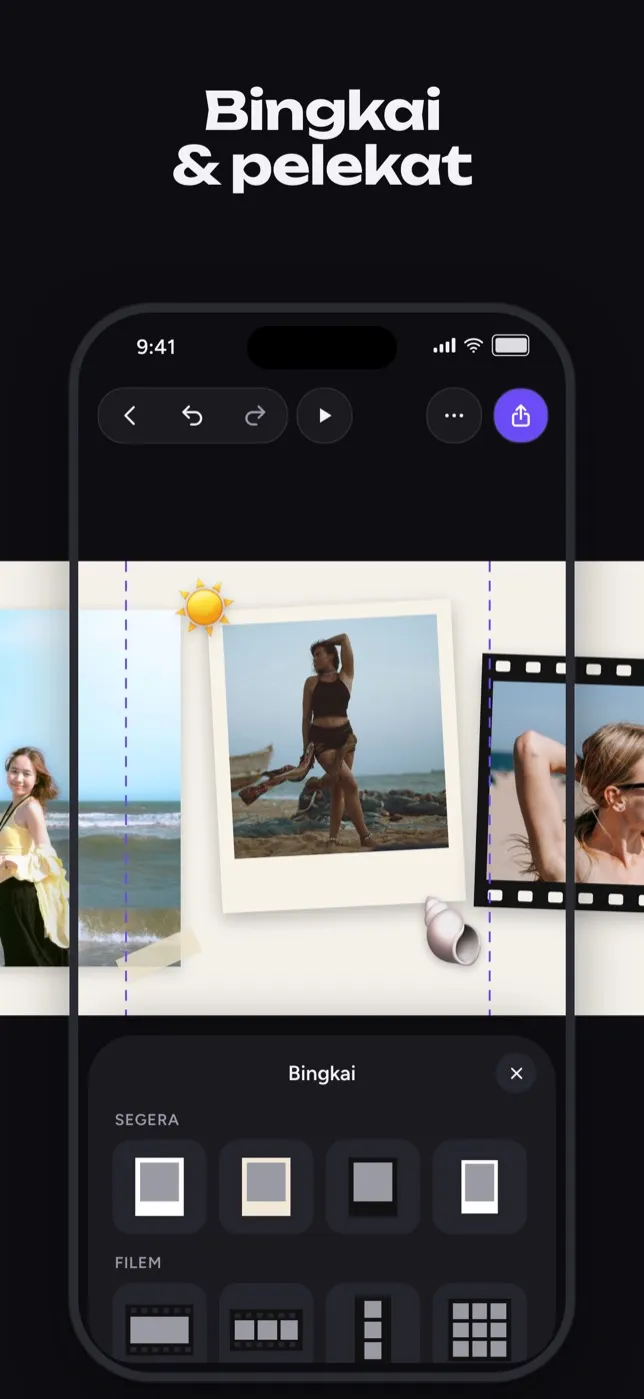The height and width of the screenshot is (1399, 644).
Task: Choose the cream polaroid instant frame
Action: point(267,1187)
